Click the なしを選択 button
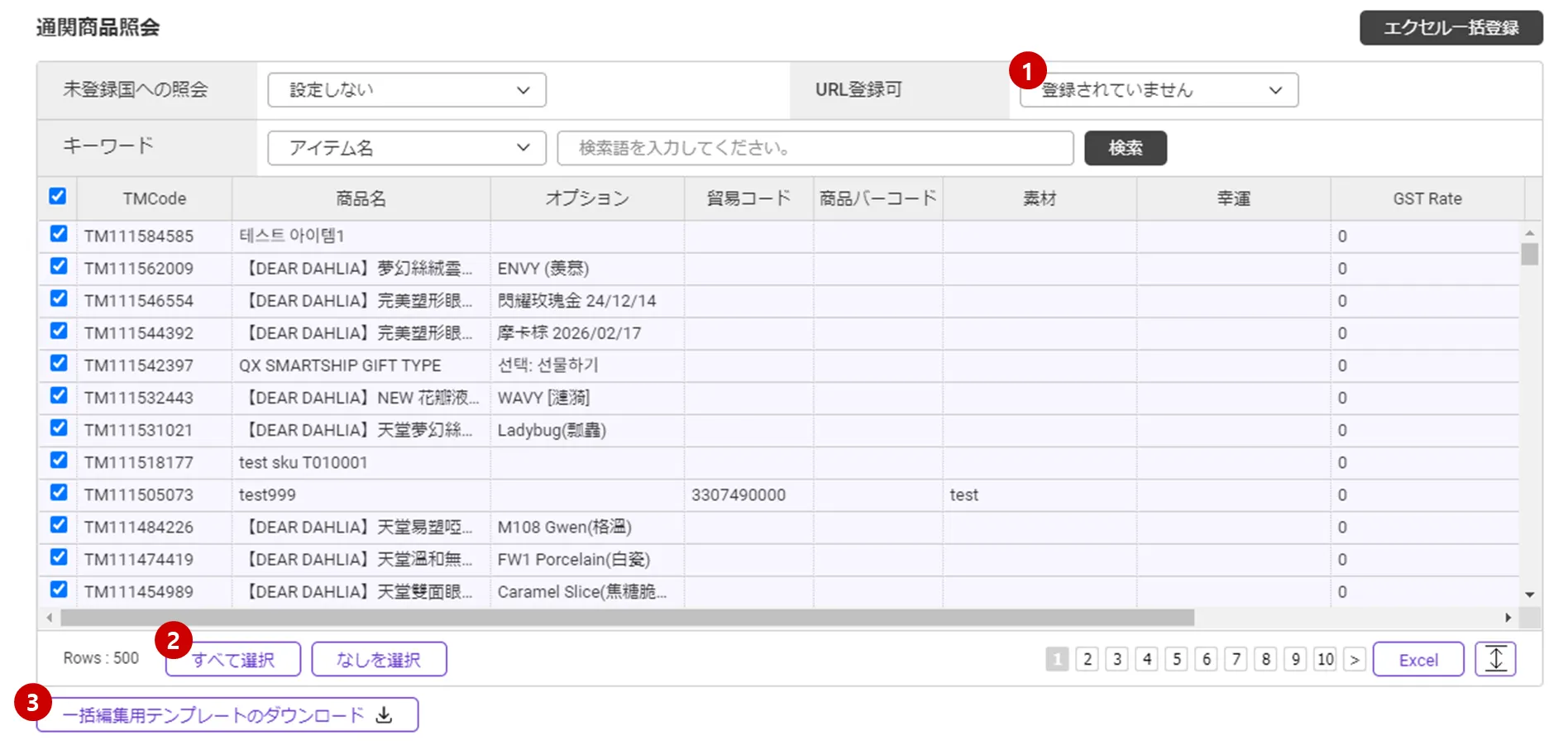 (380, 659)
